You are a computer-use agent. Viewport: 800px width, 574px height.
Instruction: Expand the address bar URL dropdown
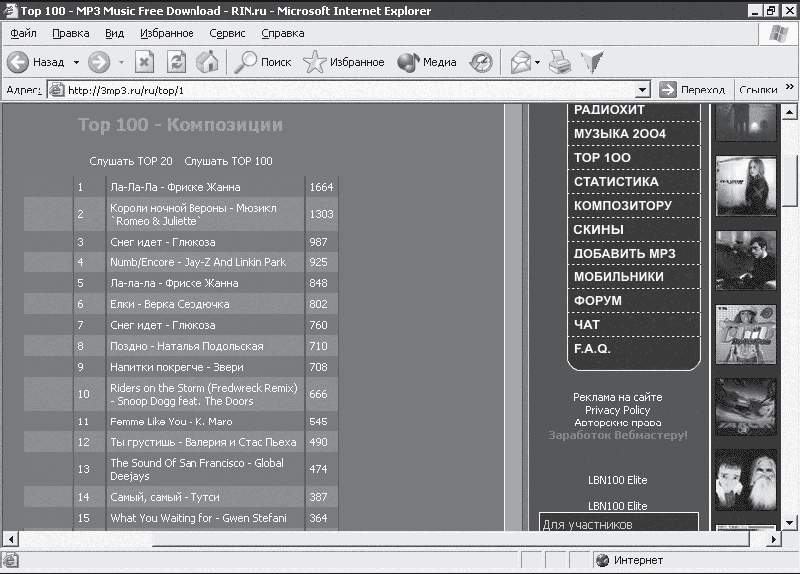[642, 90]
